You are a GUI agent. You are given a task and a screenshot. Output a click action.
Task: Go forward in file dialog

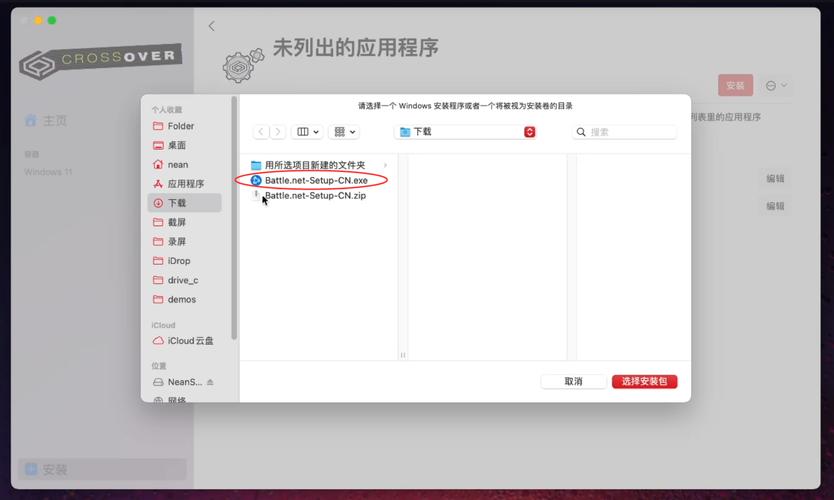[x=278, y=132]
